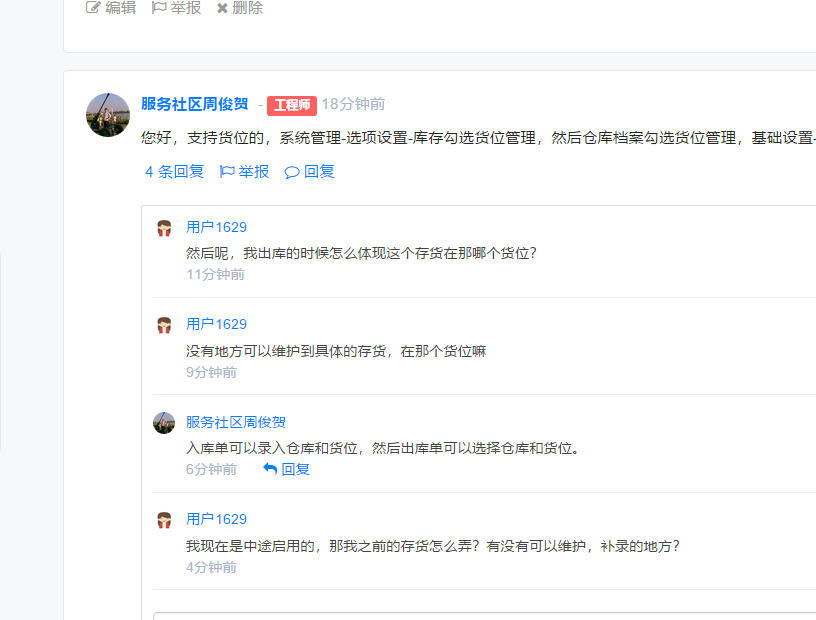Click reply text 入库单可以录入仓库和货位
Viewport: 816px width, 620px height.
pyautogui.click(x=383, y=448)
